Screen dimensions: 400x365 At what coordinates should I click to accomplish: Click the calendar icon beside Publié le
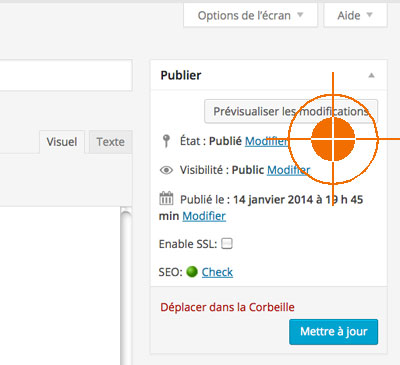tap(166, 198)
